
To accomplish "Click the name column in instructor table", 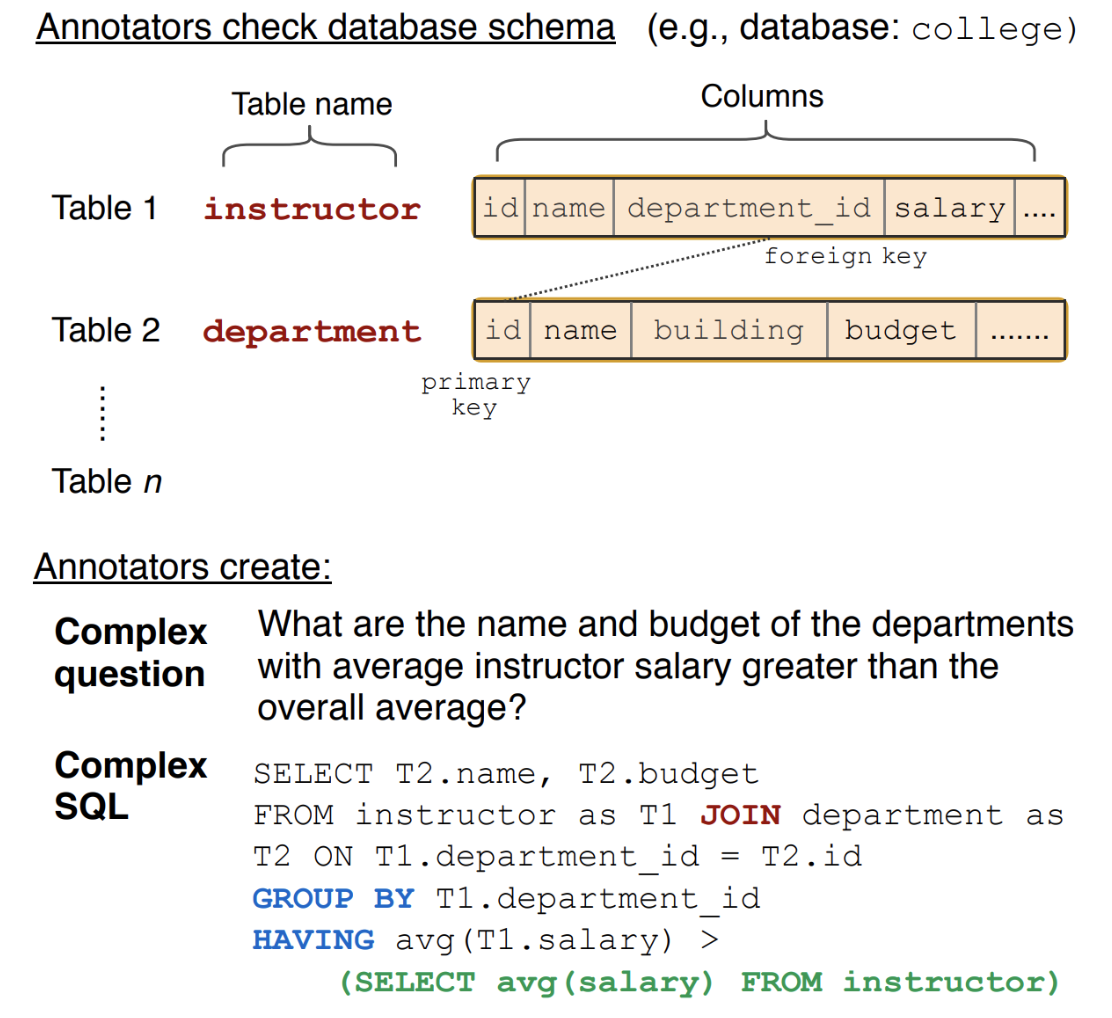I will [568, 208].
